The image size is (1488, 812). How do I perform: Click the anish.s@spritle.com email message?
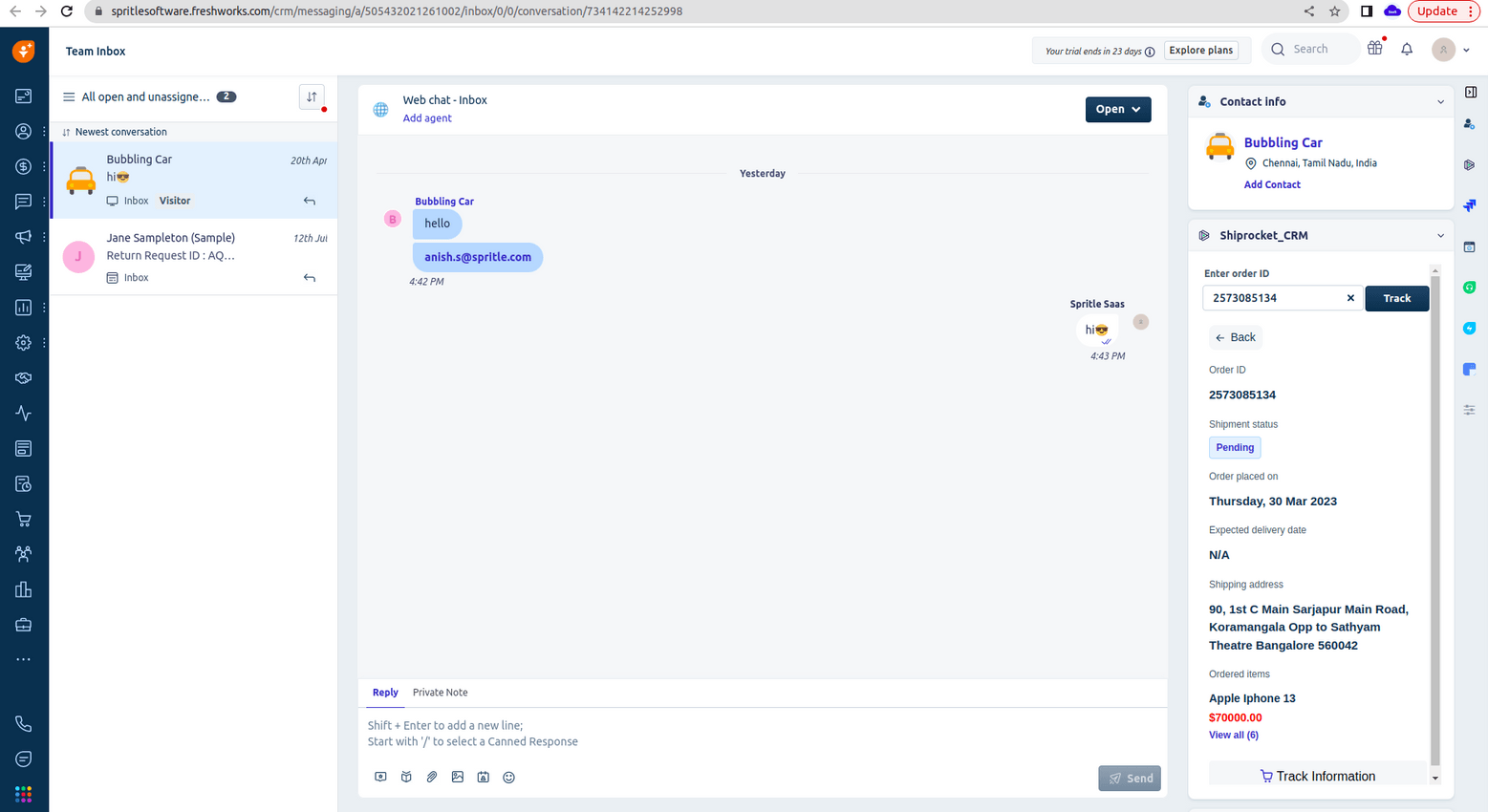(478, 257)
